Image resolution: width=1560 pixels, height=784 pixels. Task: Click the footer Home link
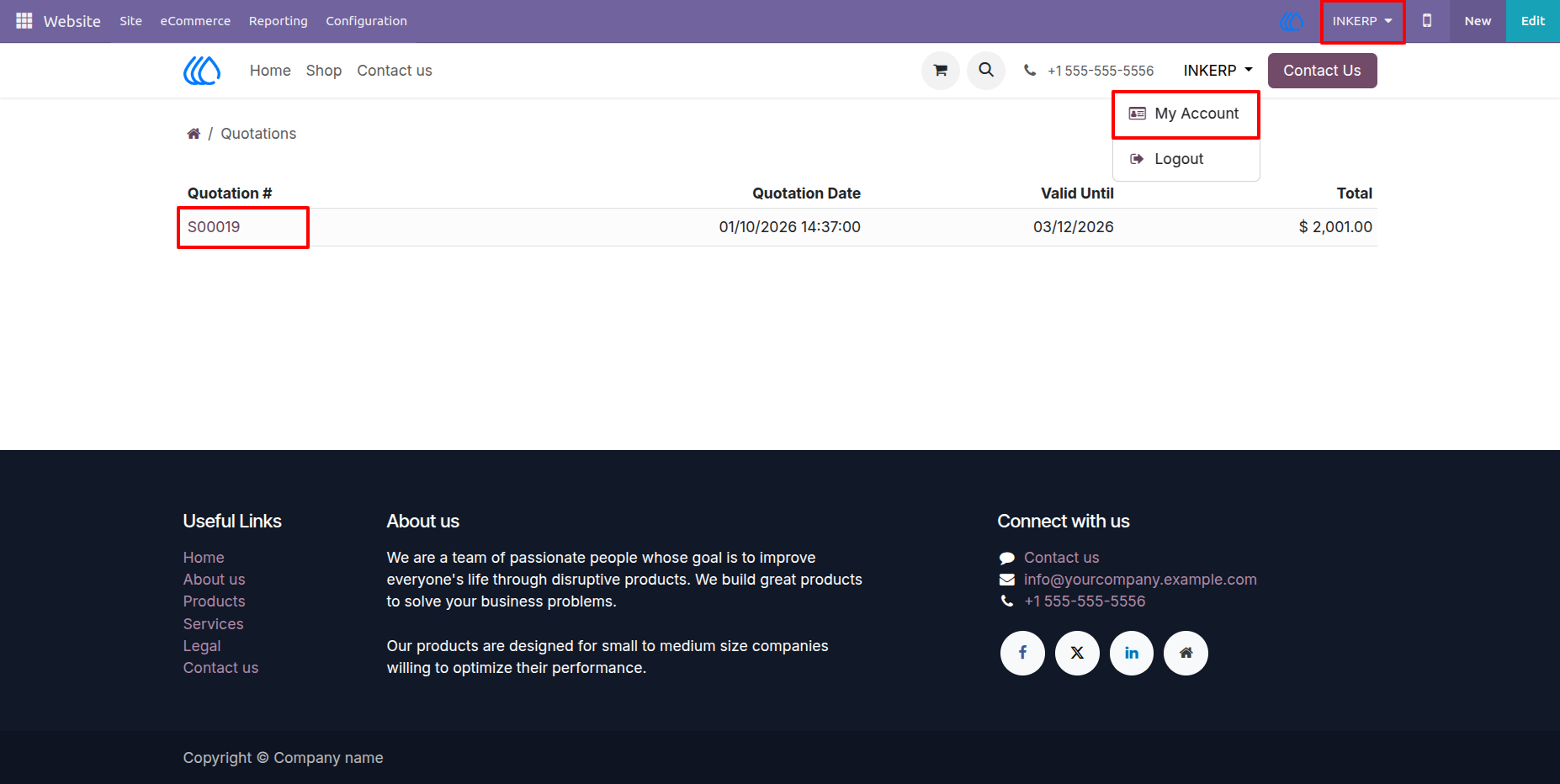click(x=204, y=558)
